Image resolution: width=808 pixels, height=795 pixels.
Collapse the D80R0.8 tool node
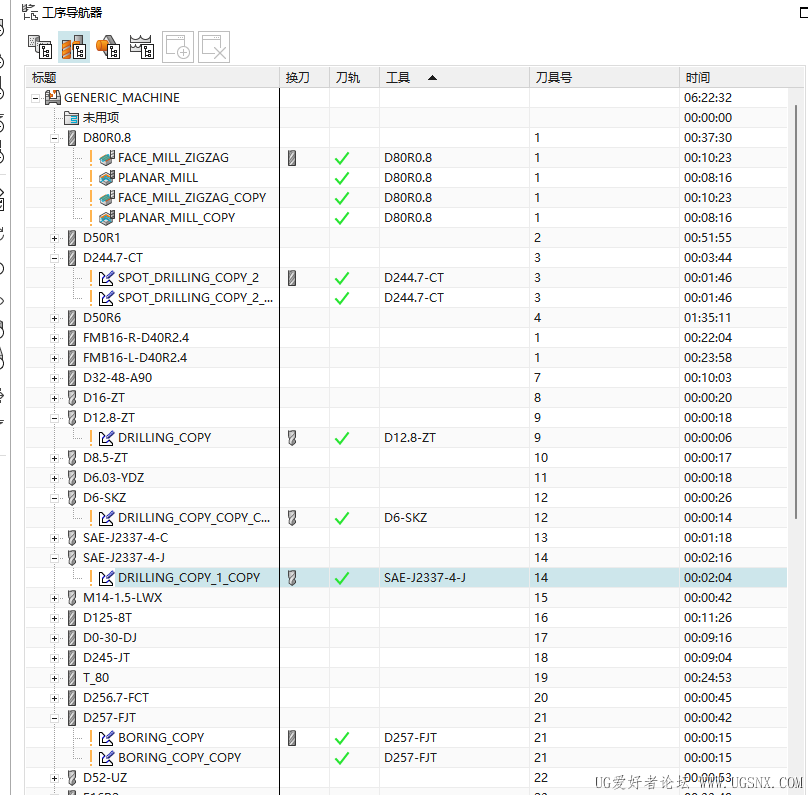pos(55,138)
